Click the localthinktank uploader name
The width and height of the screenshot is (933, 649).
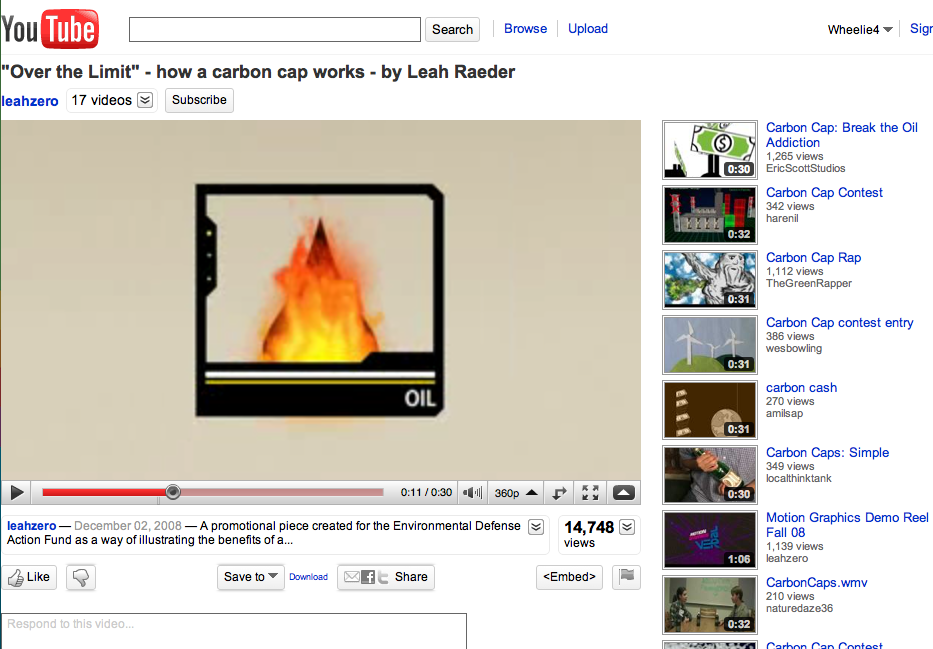pyautogui.click(x=799, y=478)
